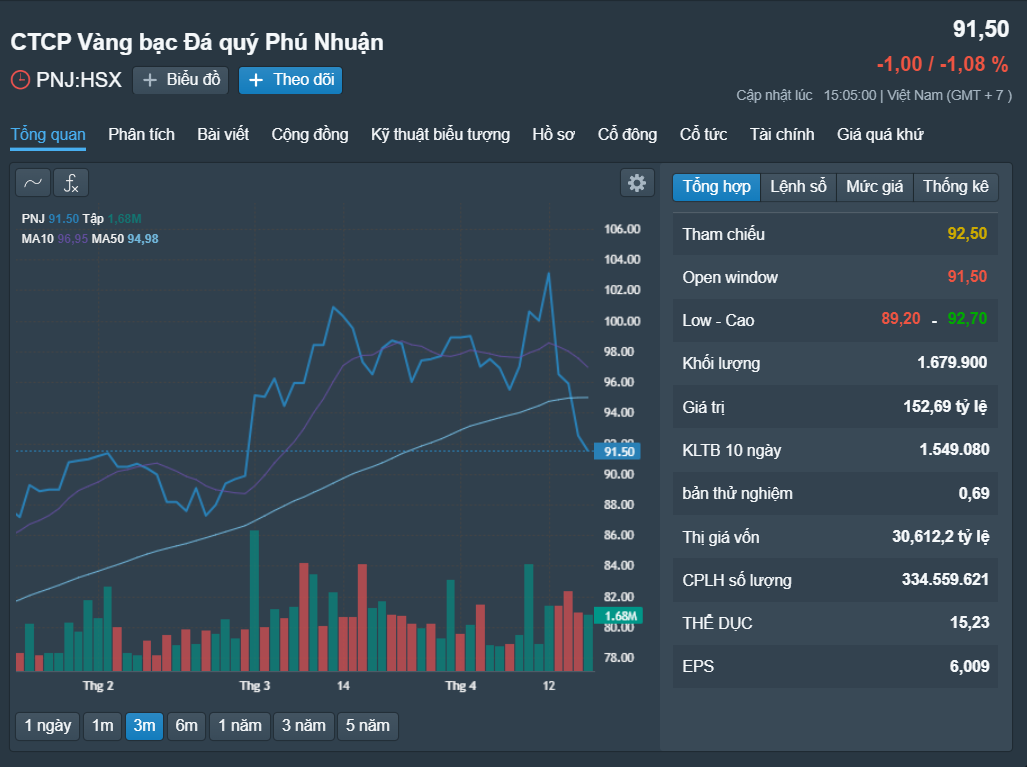
Task: Select the Lệnh số panel tab
Action: (x=798, y=187)
